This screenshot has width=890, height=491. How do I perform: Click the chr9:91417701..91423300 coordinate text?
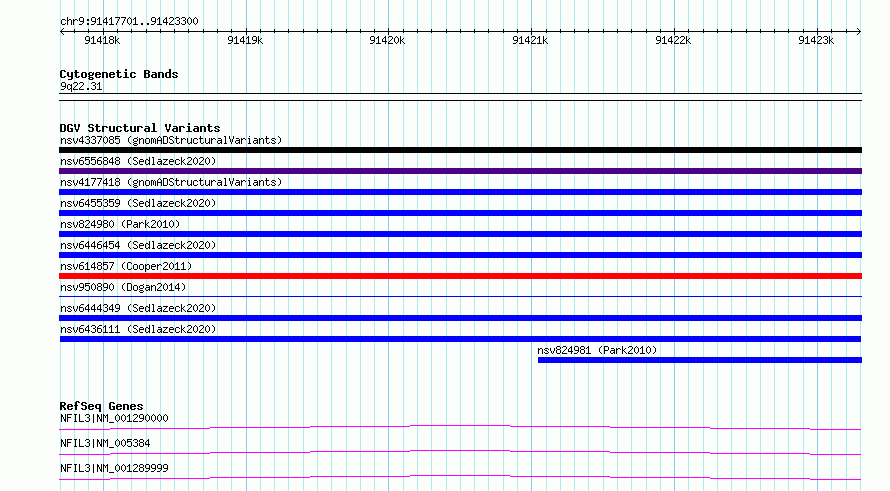coord(129,21)
